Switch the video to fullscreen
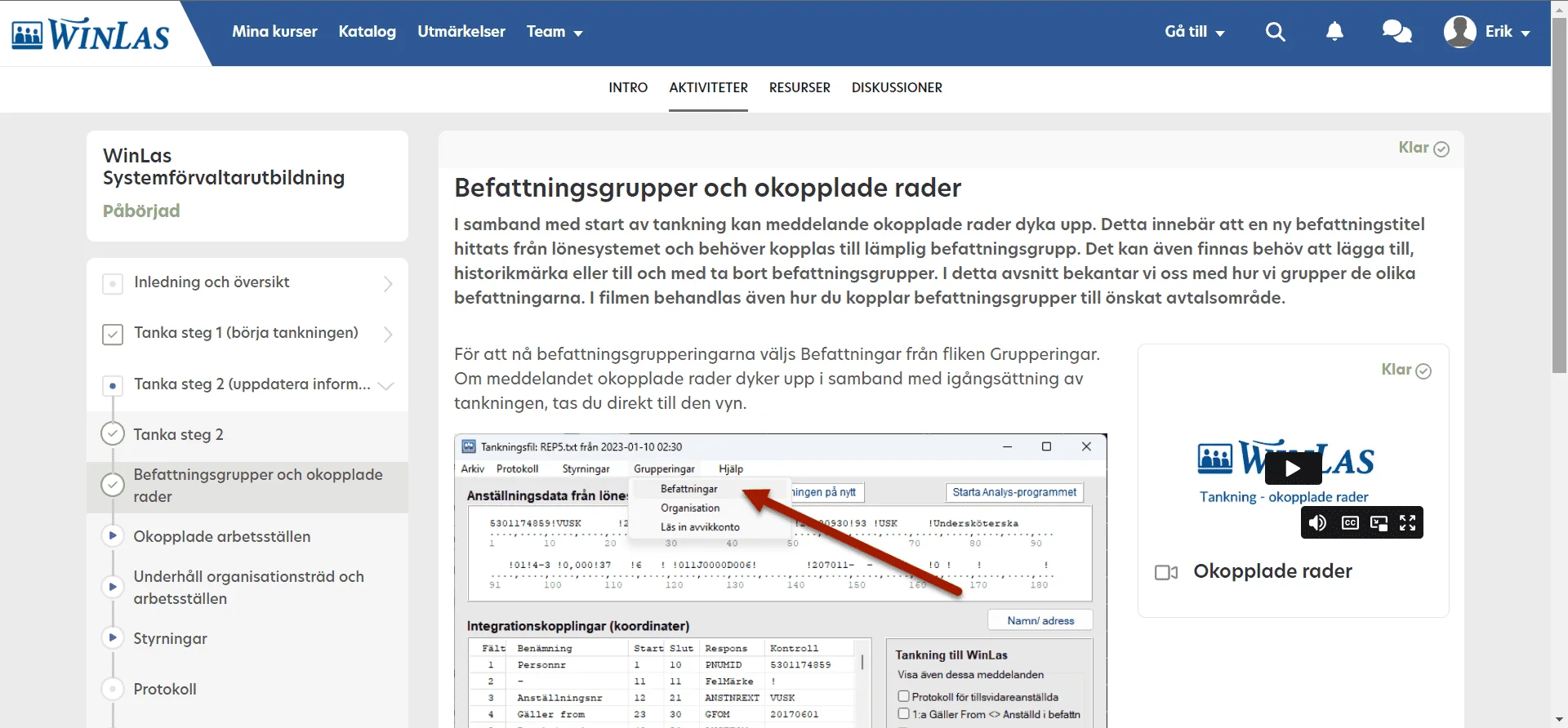Screen dimensions: 1568x728 [1407, 523]
